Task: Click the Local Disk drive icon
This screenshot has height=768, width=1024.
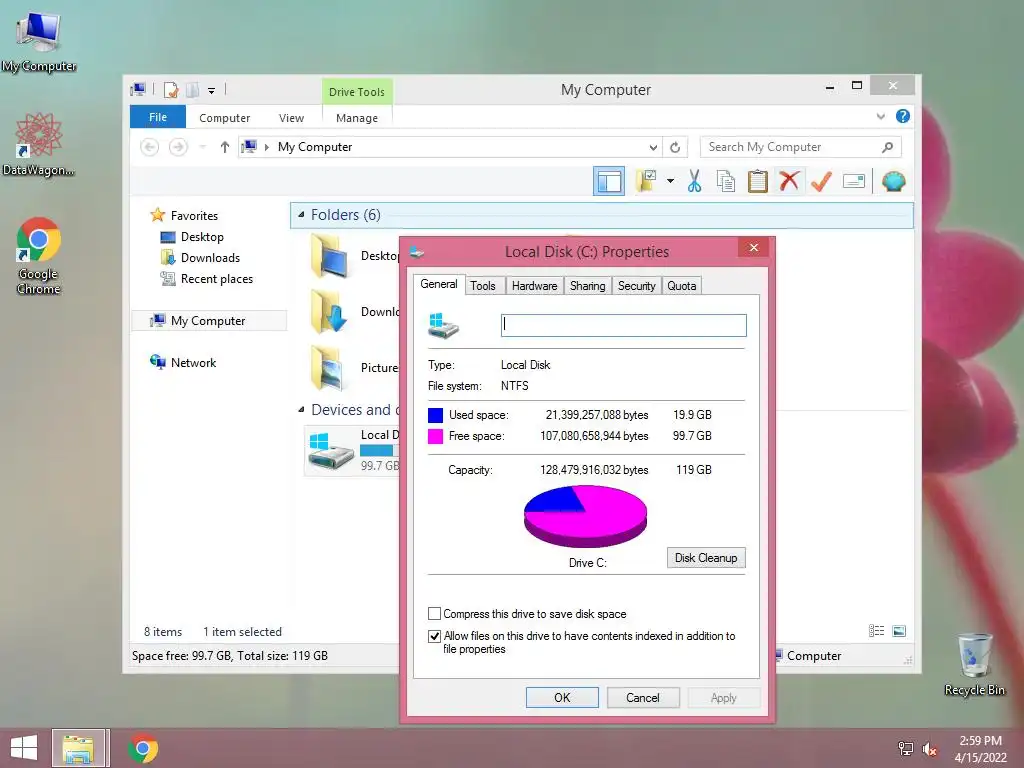Action: pyautogui.click(x=331, y=451)
